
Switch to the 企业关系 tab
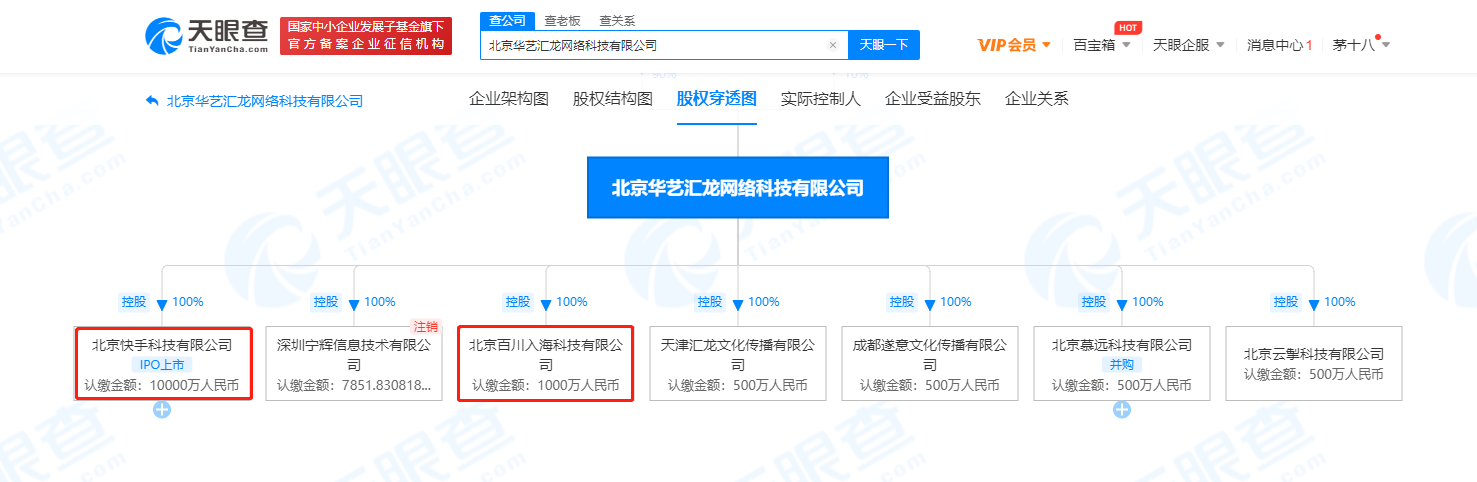pyautogui.click(x=1037, y=99)
